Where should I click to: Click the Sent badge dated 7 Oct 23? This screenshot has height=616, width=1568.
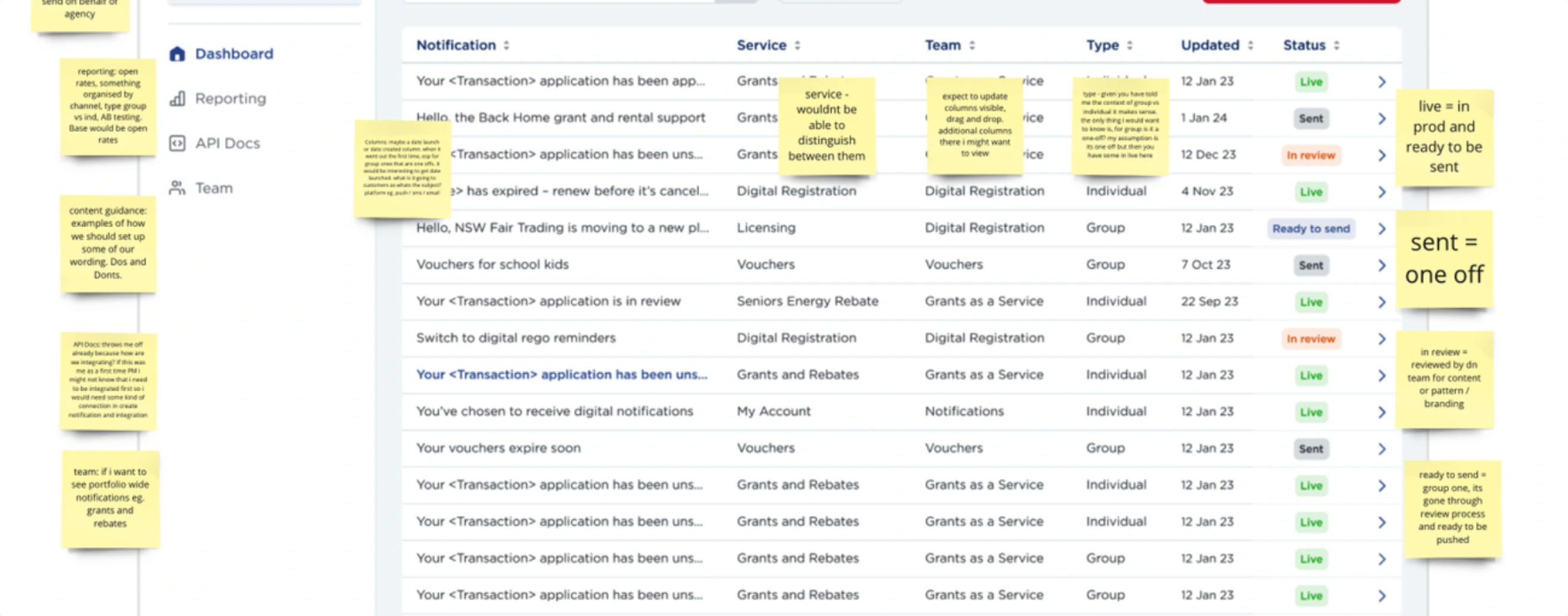1311,265
